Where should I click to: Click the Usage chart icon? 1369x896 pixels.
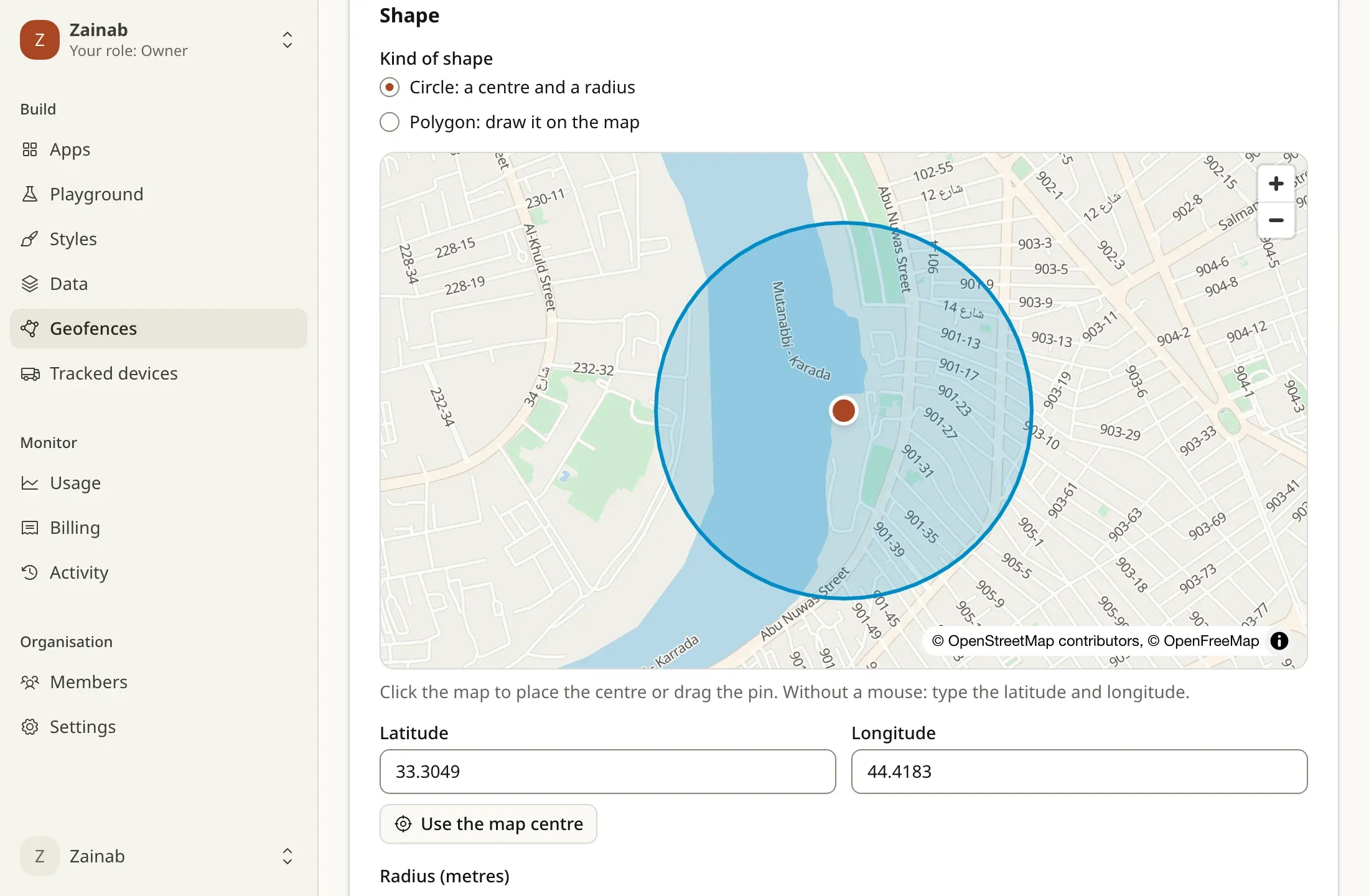(30, 483)
